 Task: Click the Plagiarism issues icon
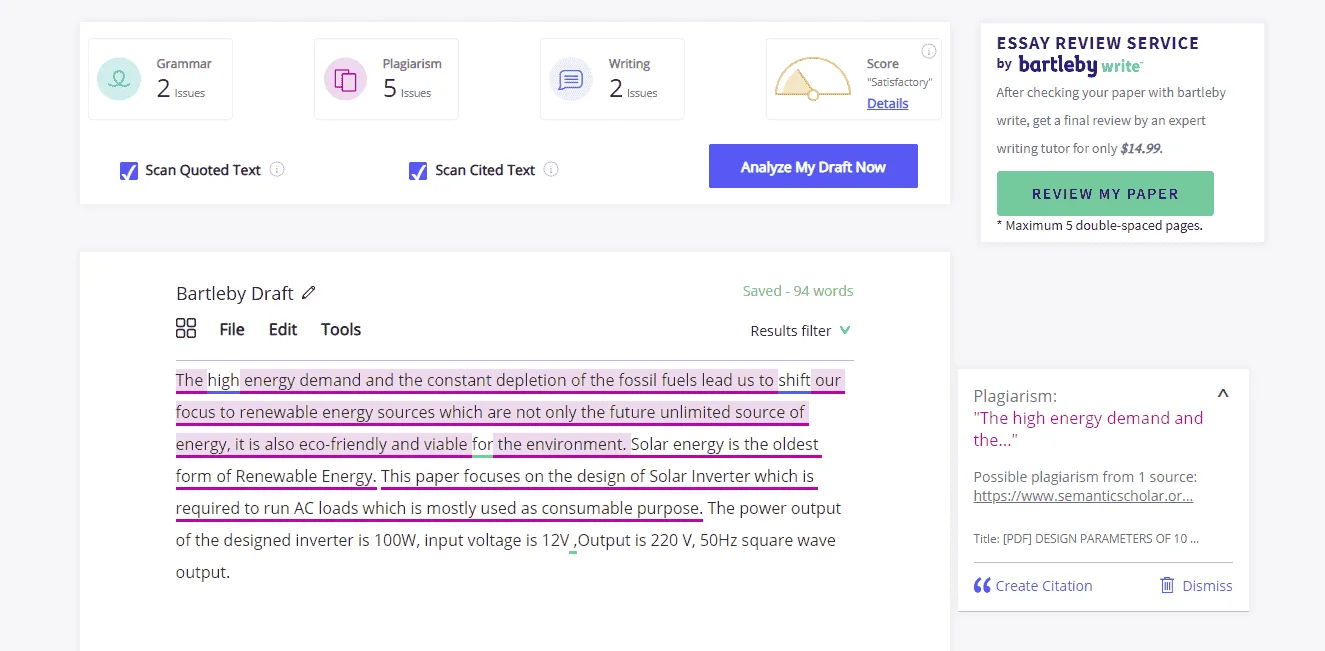click(x=345, y=79)
